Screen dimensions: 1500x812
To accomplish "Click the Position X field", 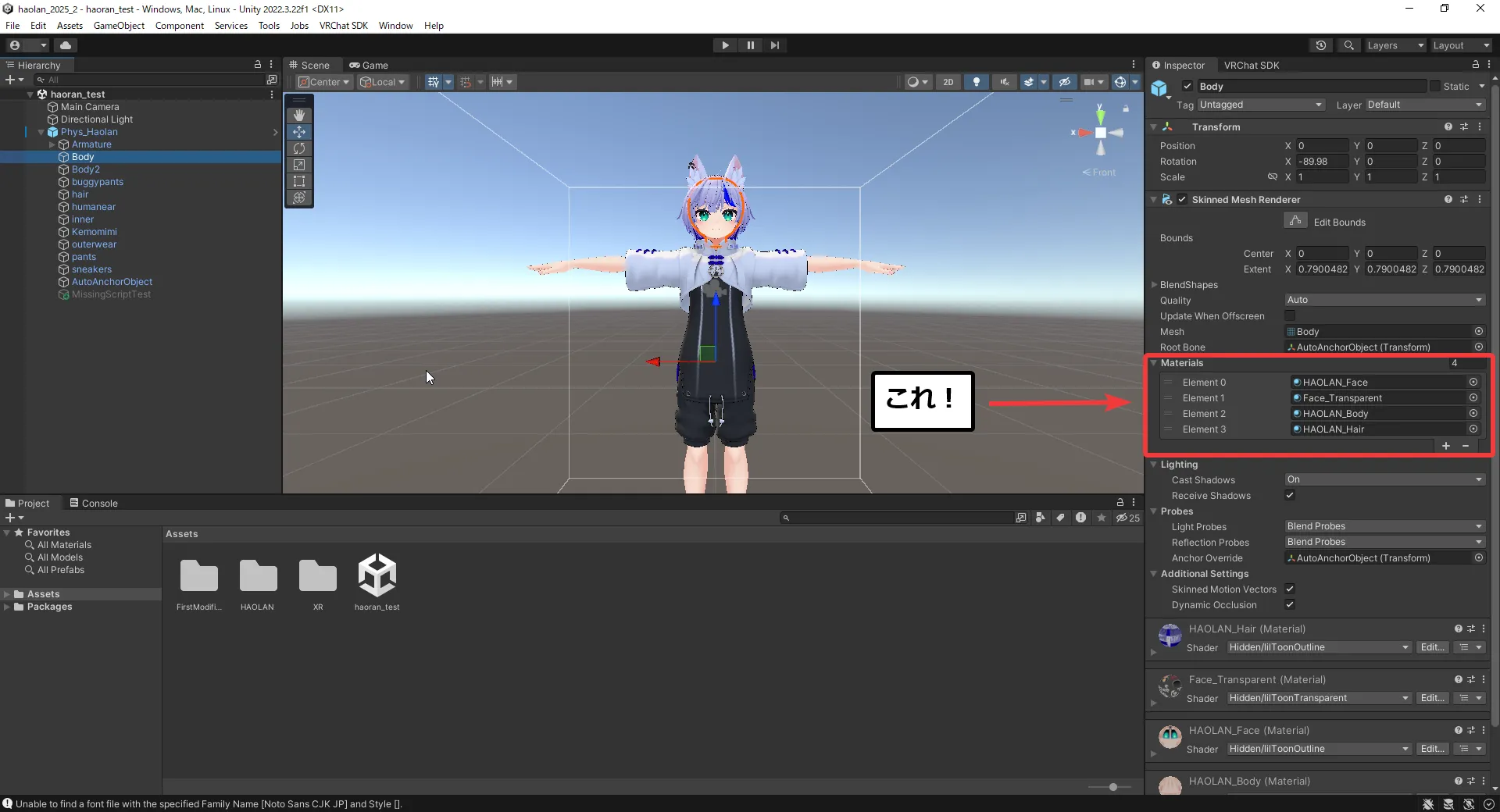I will click(1322, 145).
